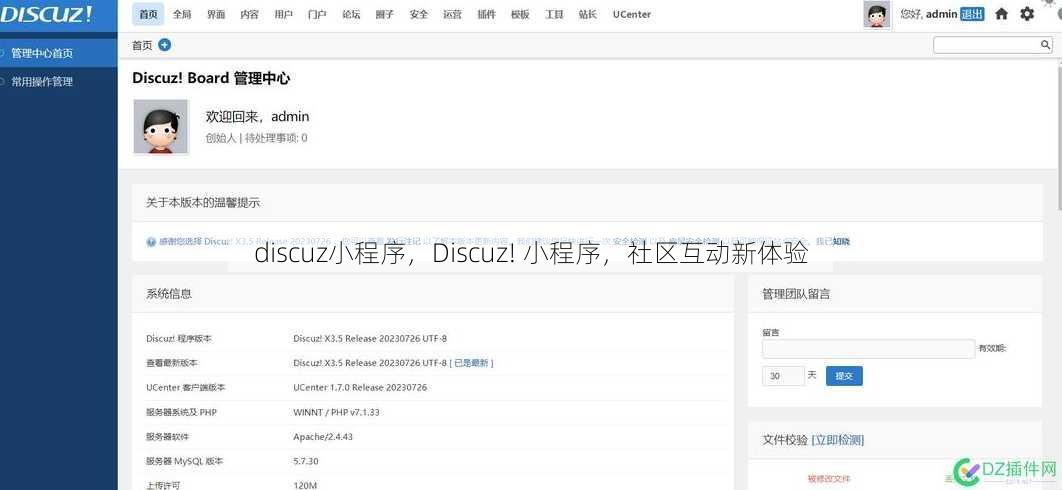
Task: Click the 管理团队留言 section heading
Action: 796,293
